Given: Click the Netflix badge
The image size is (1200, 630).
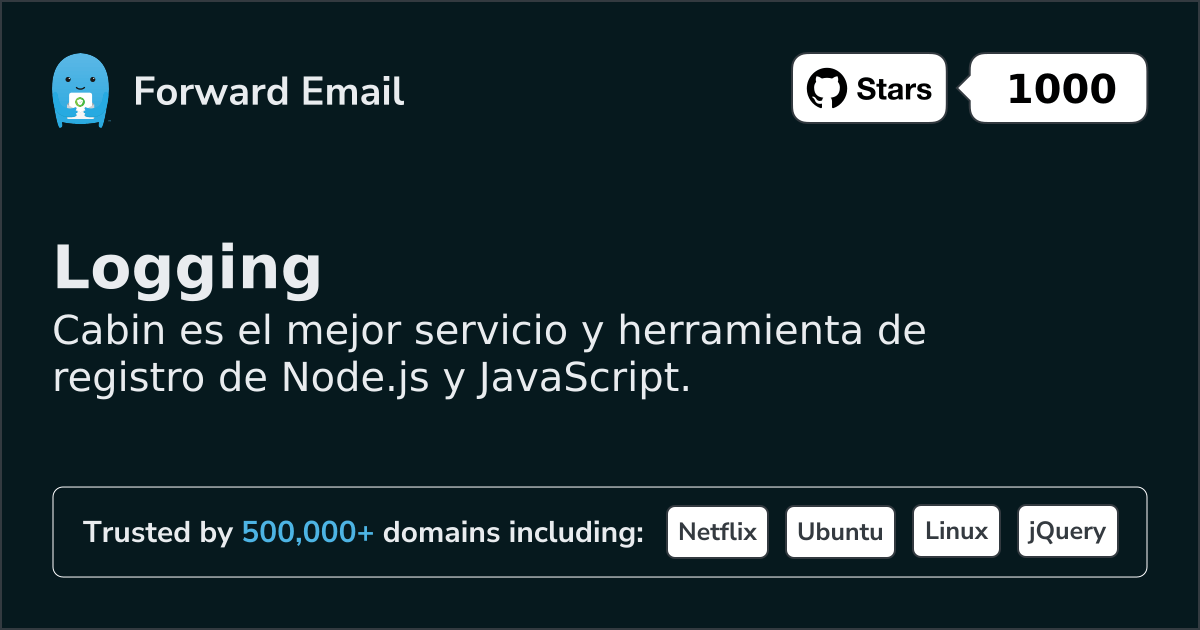Looking at the screenshot, I should (x=717, y=532).
